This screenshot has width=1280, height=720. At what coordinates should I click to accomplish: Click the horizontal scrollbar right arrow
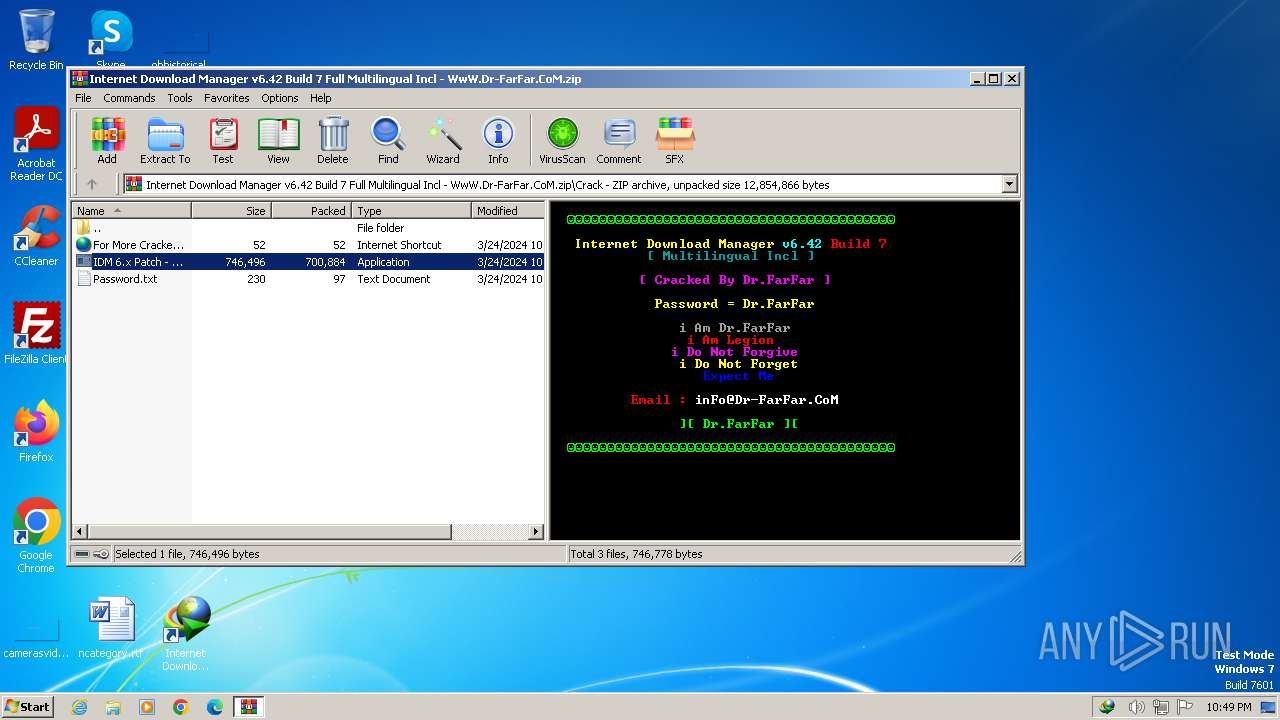536,532
